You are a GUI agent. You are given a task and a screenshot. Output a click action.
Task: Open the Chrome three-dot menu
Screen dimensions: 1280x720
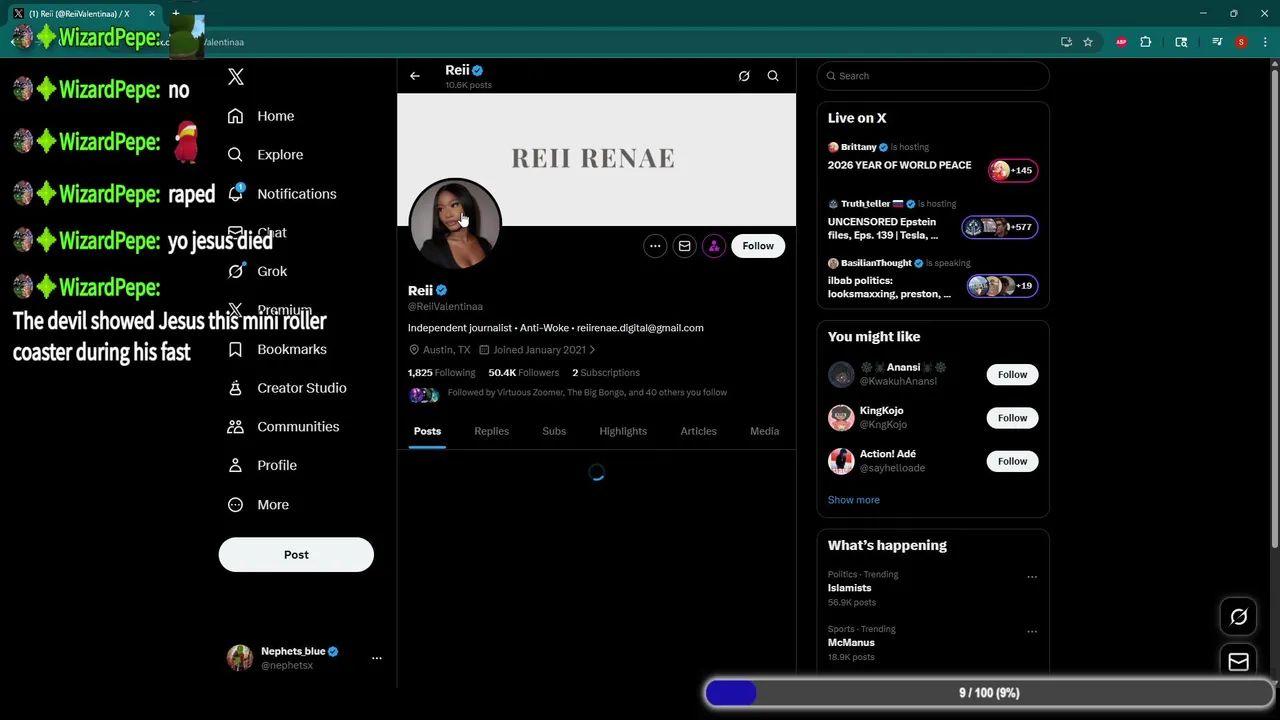[1265, 42]
